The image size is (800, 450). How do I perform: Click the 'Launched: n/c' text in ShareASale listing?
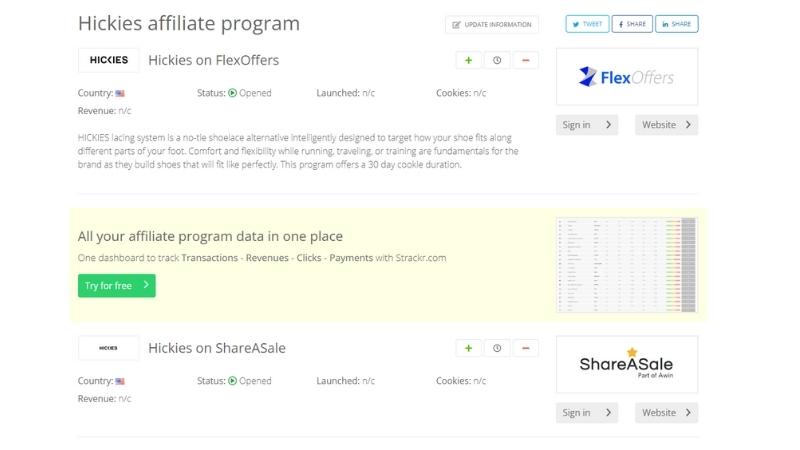(345, 381)
